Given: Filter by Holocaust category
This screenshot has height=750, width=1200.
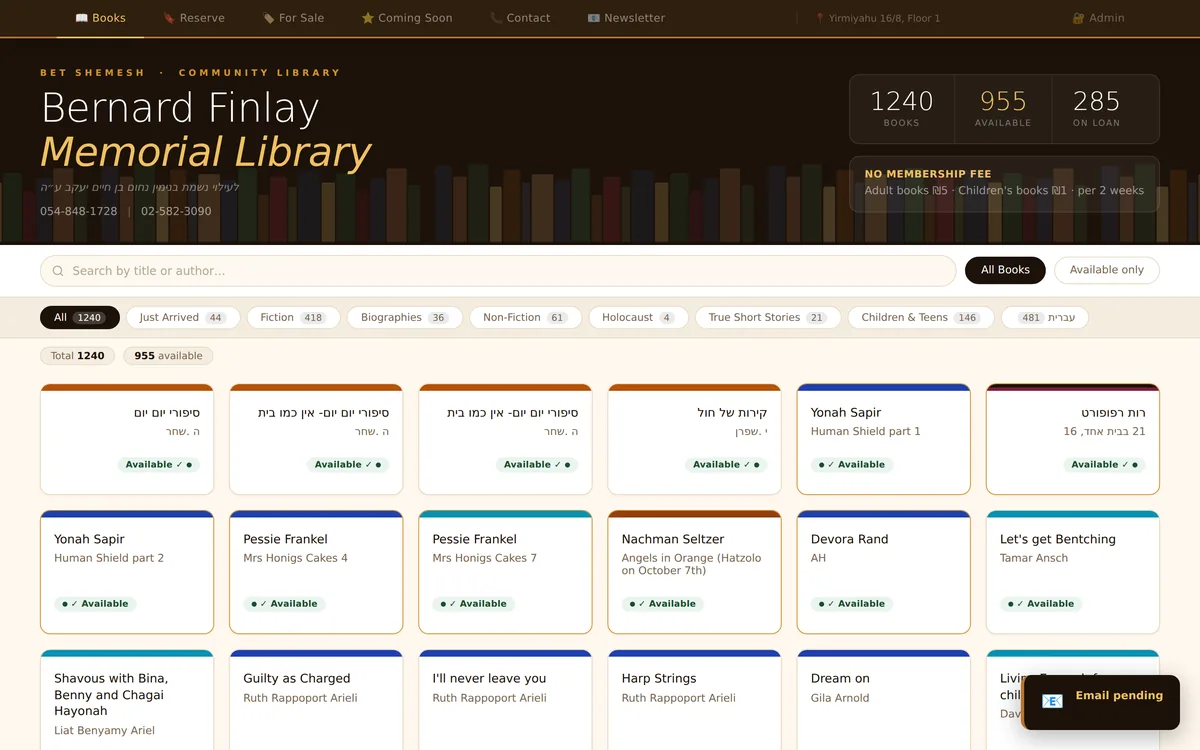Looking at the screenshot, I should [x=638, y=317].
